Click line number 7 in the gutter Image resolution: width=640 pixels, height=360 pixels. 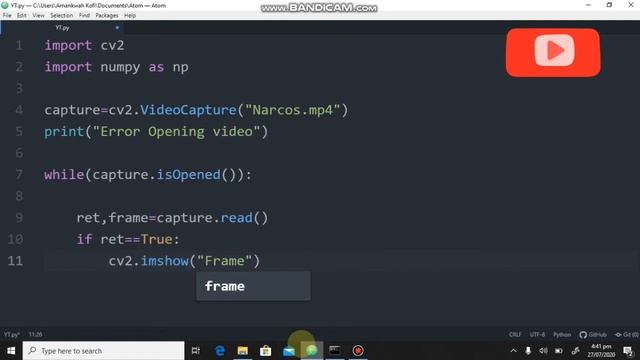click(19, 175)
